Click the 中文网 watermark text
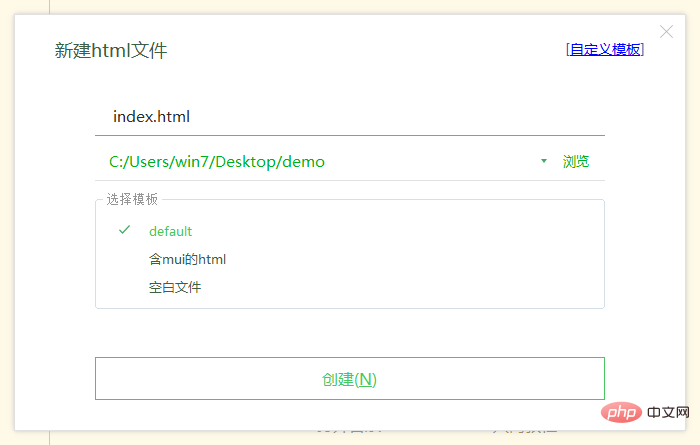This screenshot has width=700, height=445. [668, 412]
